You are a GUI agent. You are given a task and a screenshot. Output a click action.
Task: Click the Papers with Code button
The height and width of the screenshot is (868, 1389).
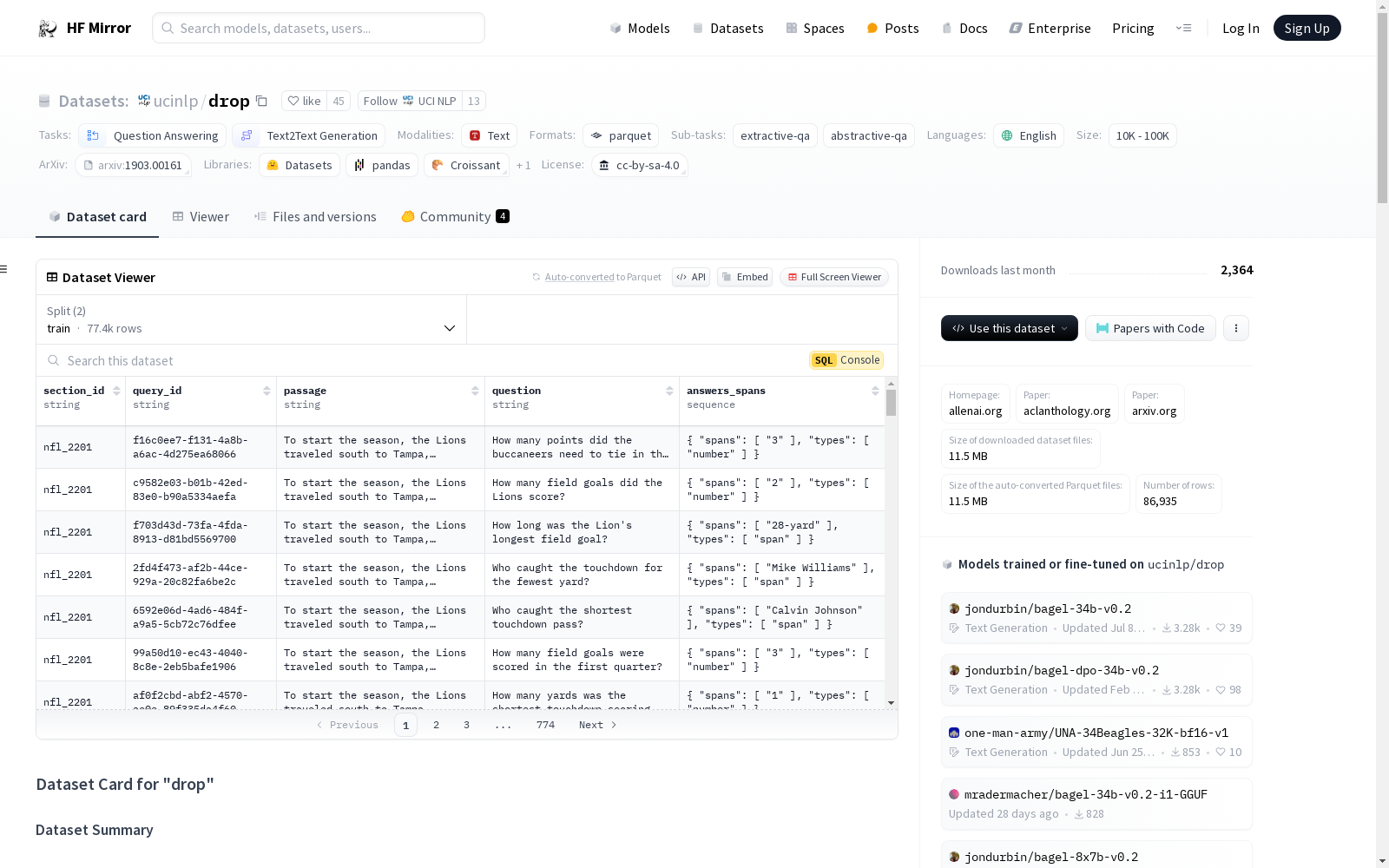click(x=1150, y=328)
